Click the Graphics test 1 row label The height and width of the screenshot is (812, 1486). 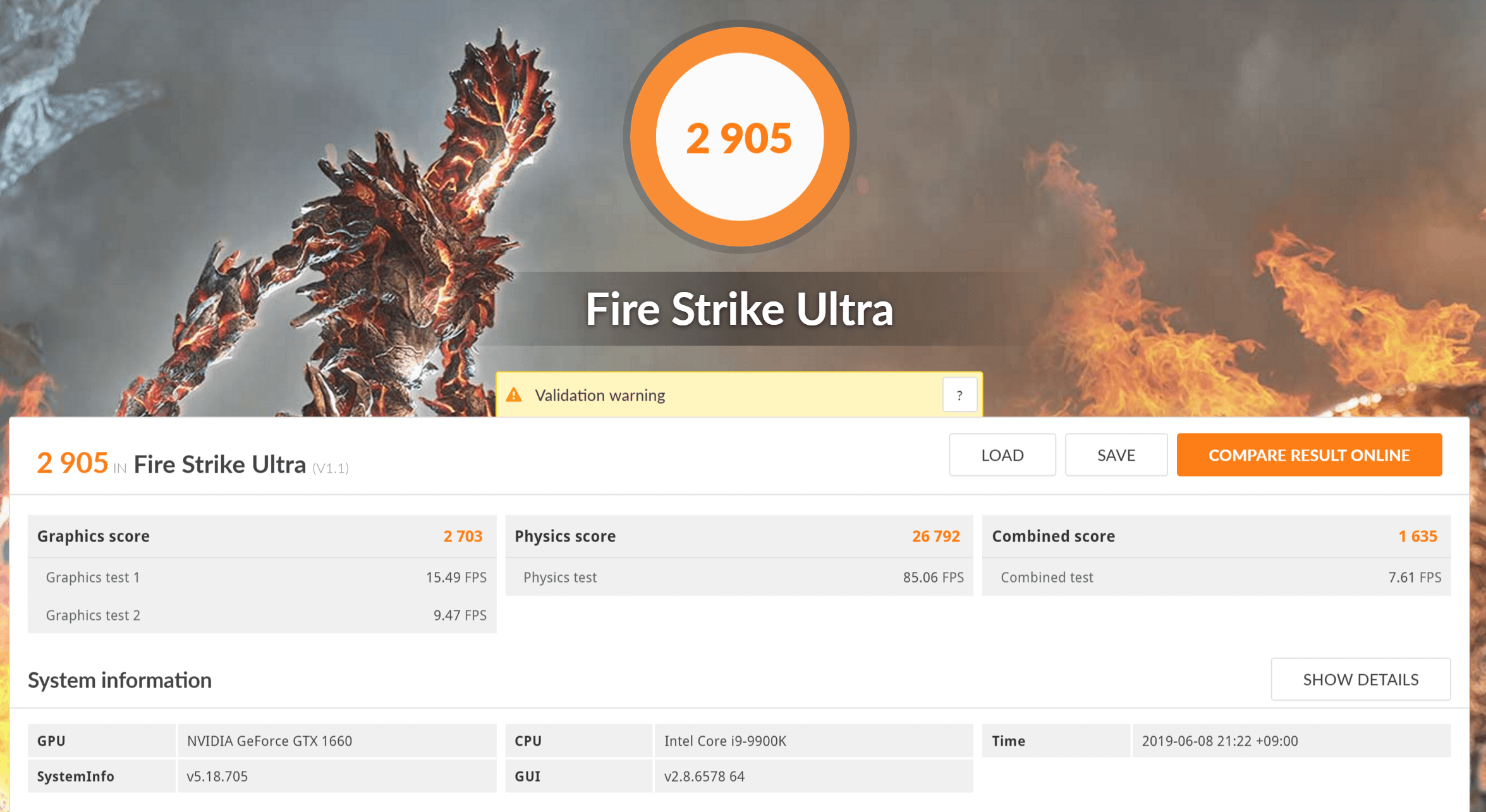point(93,577)
